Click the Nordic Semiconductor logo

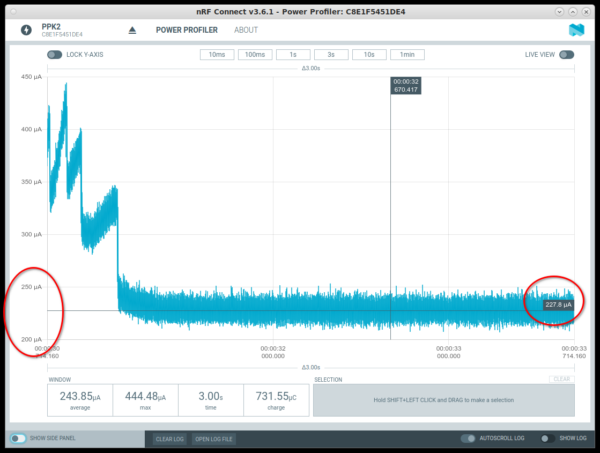576,30
